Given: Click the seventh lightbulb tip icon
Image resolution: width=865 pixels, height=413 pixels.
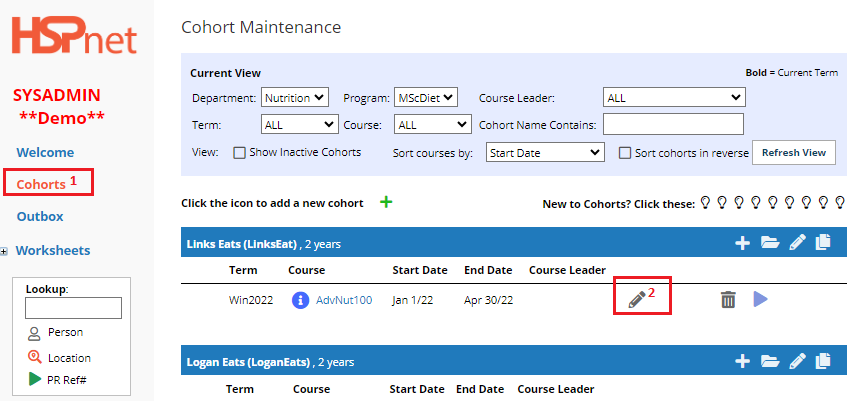Looking at the screenshot, I should tap(806, 202).
